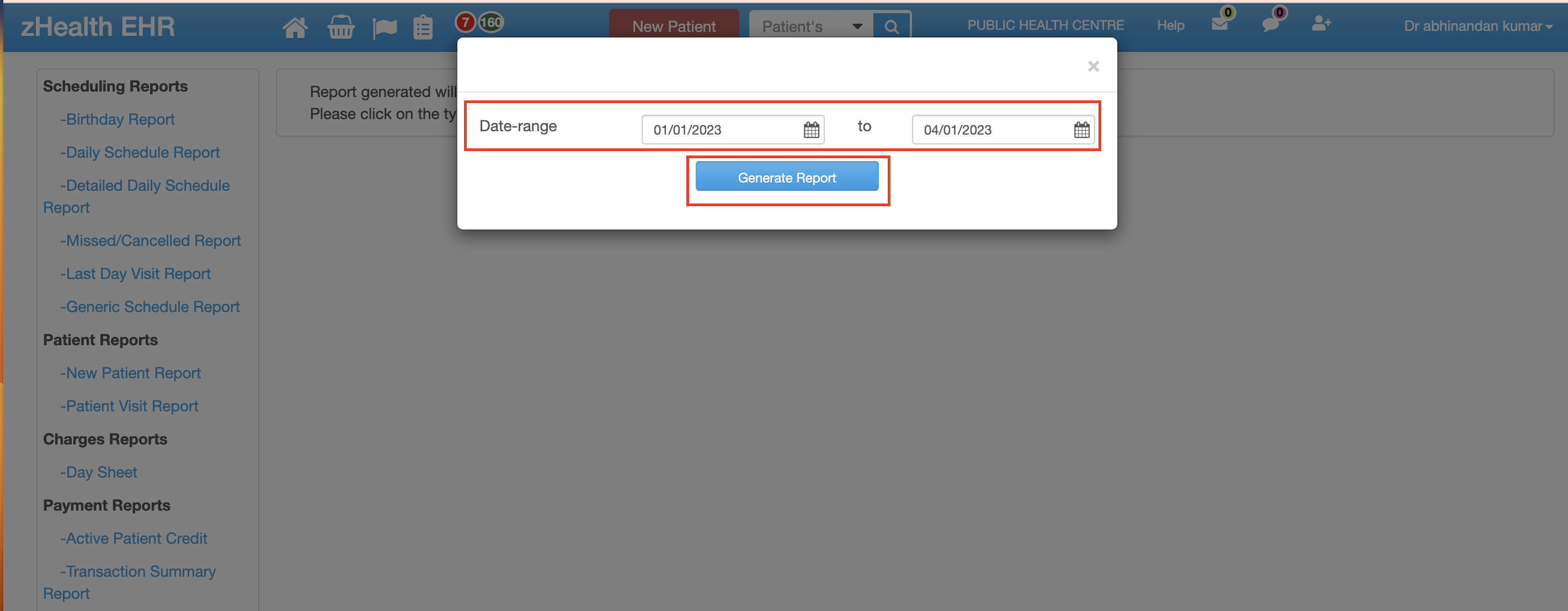Open the chat bubble messages icon
1568x611 pixels.
coord(1271,24)
